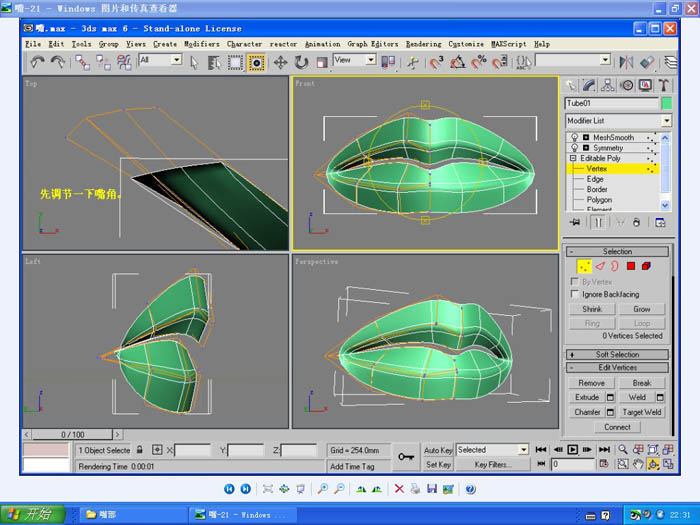Click the key icon for setting keys
The image size is (700, 525).
tap(406, 456)
